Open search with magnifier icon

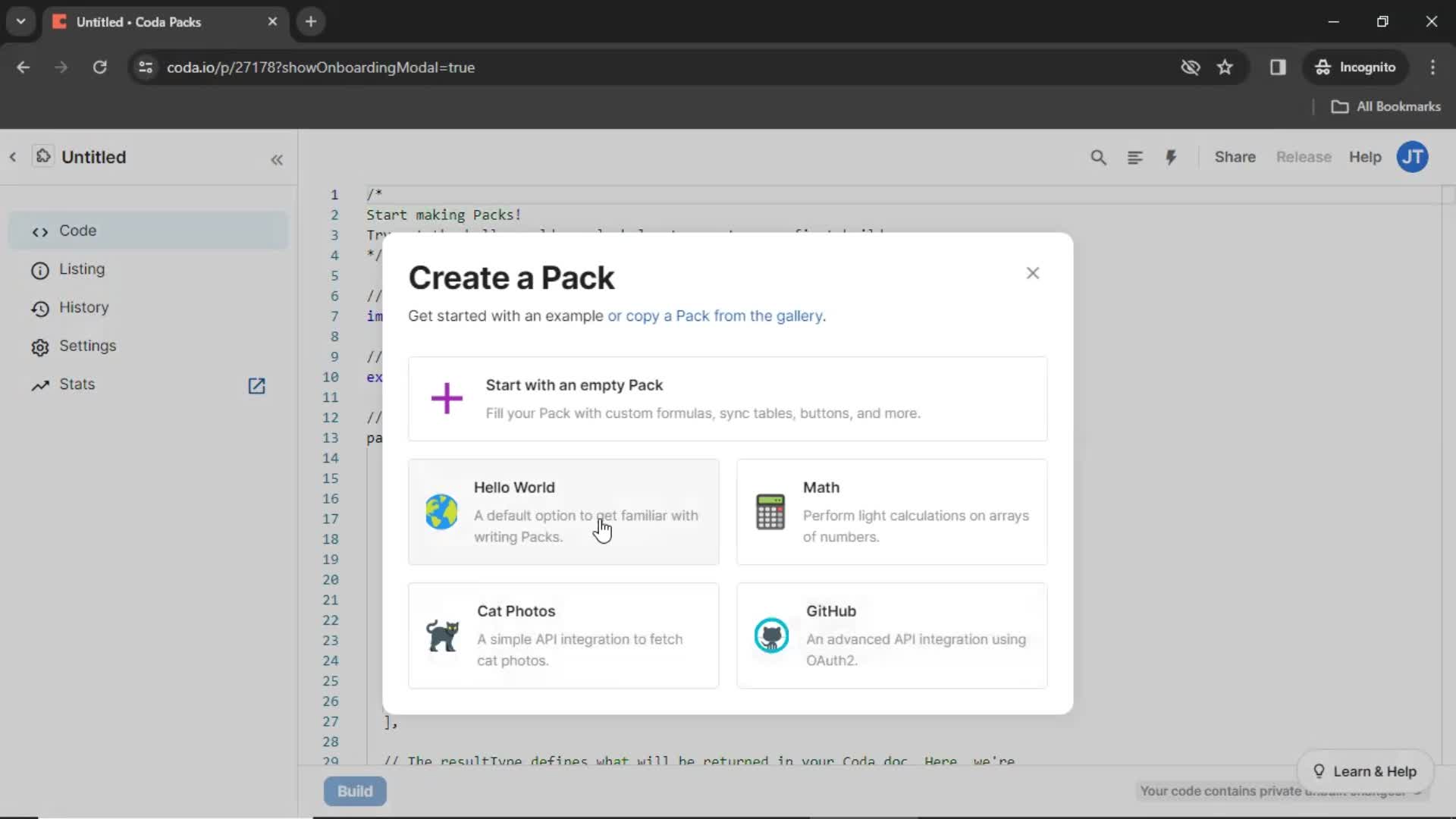(1098, 157)
